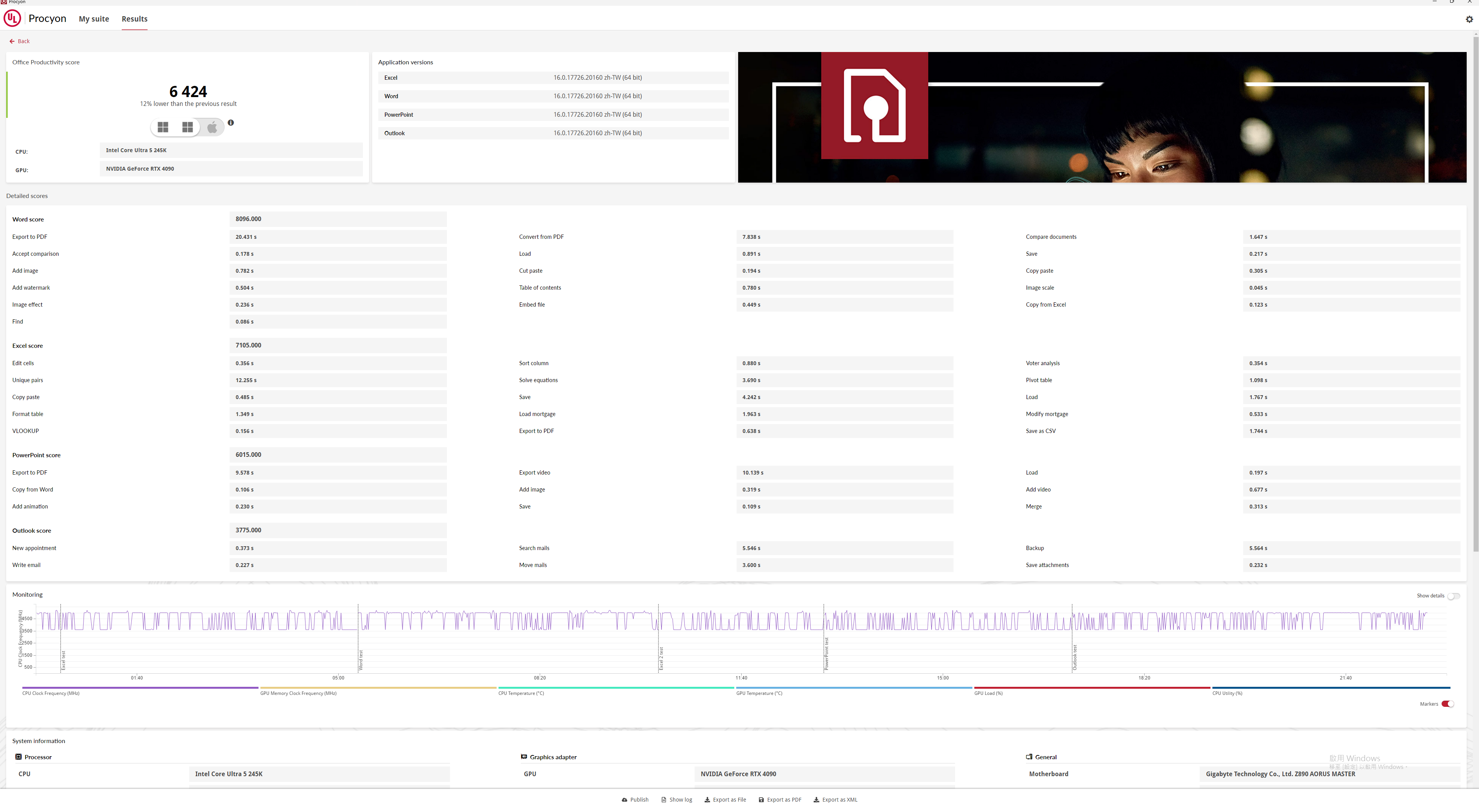The width and height of the screenshot is (1479, 812).
Task: Click the Outlook test timeline marker
Action: coord(1075,658)
